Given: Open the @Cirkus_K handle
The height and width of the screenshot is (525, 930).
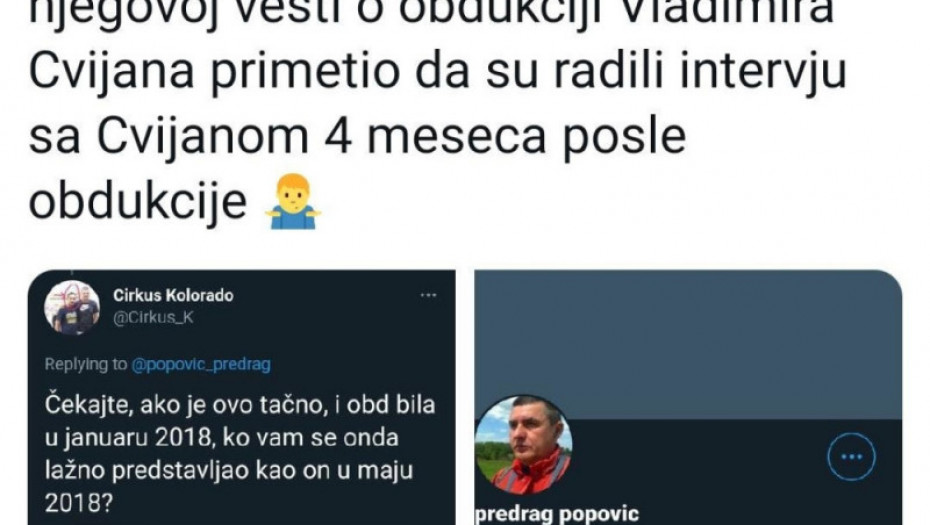Looking at the screenshot, I should pos(153,317).
